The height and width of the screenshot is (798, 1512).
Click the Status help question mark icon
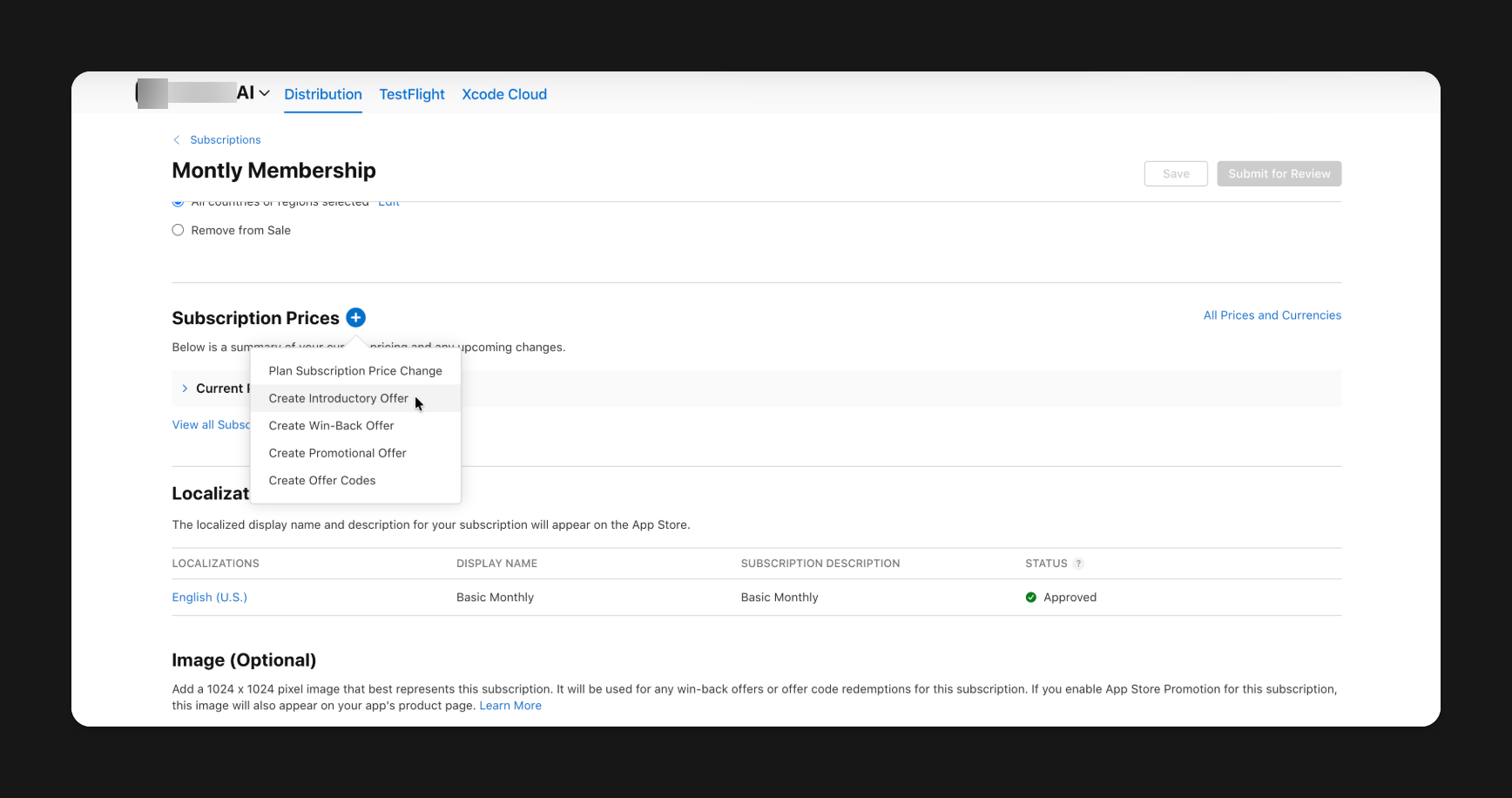pyautogui.click(x=1078, y=564)
